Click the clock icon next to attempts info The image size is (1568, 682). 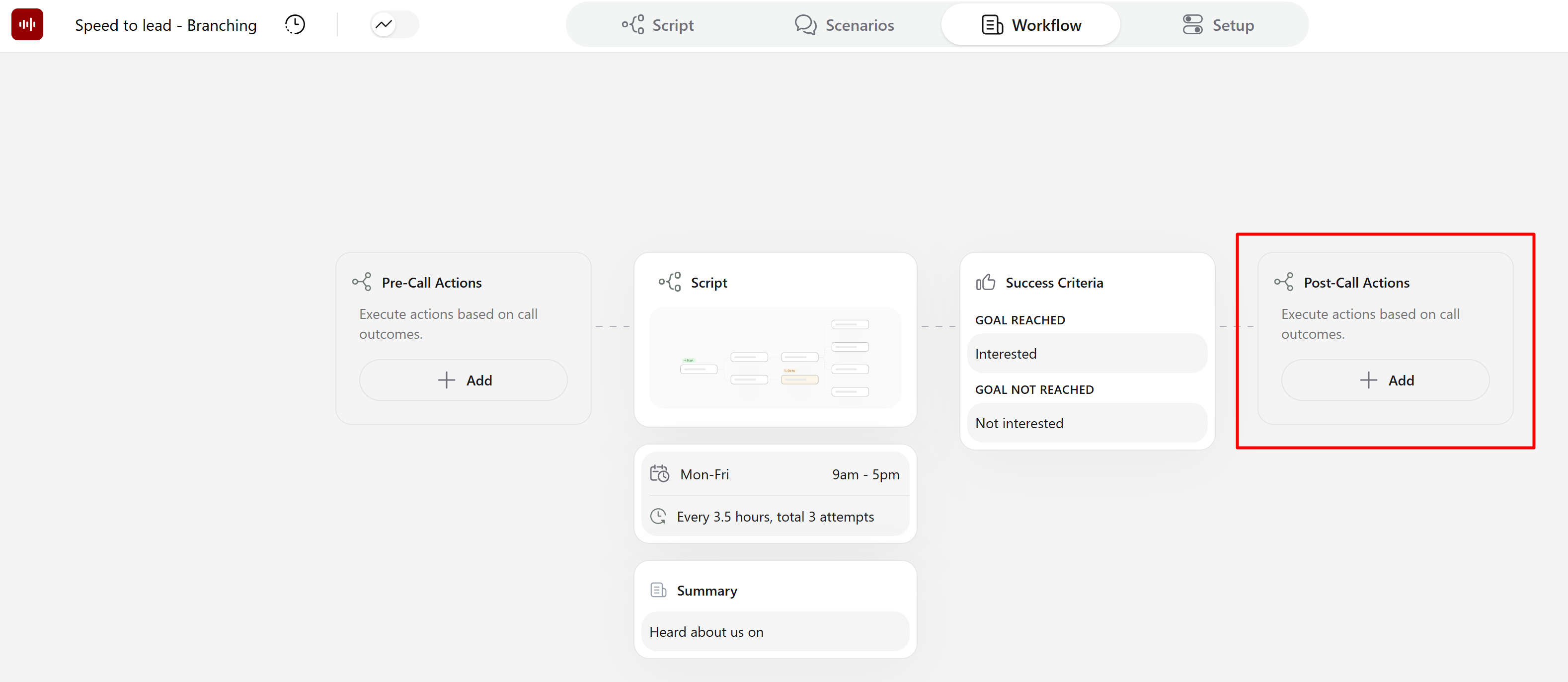[658, 516]
